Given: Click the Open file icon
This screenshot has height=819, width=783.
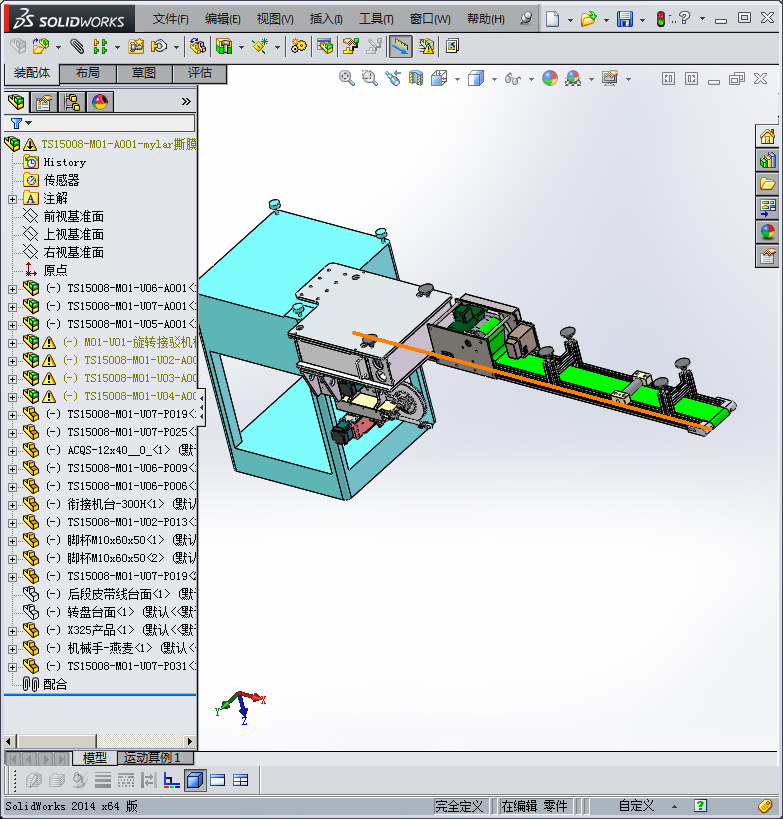Looking at the screenshot, I should coord(588,19).
